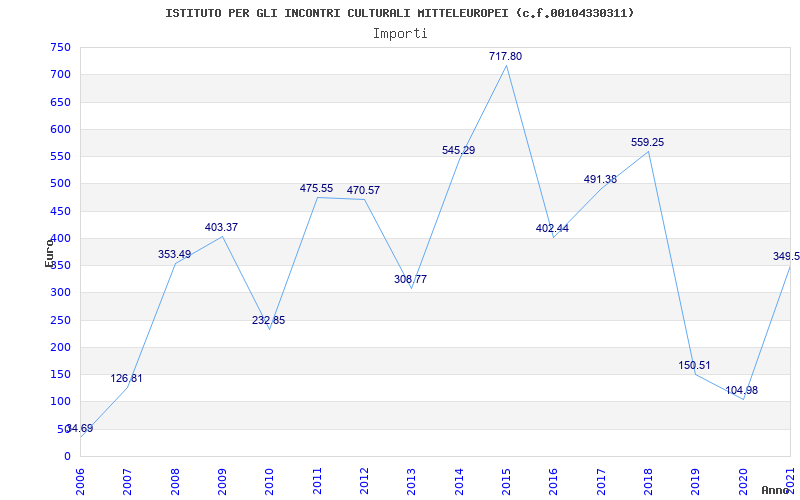
Task: Click the 2014 x-axis year label
Action: coord(459,481)
